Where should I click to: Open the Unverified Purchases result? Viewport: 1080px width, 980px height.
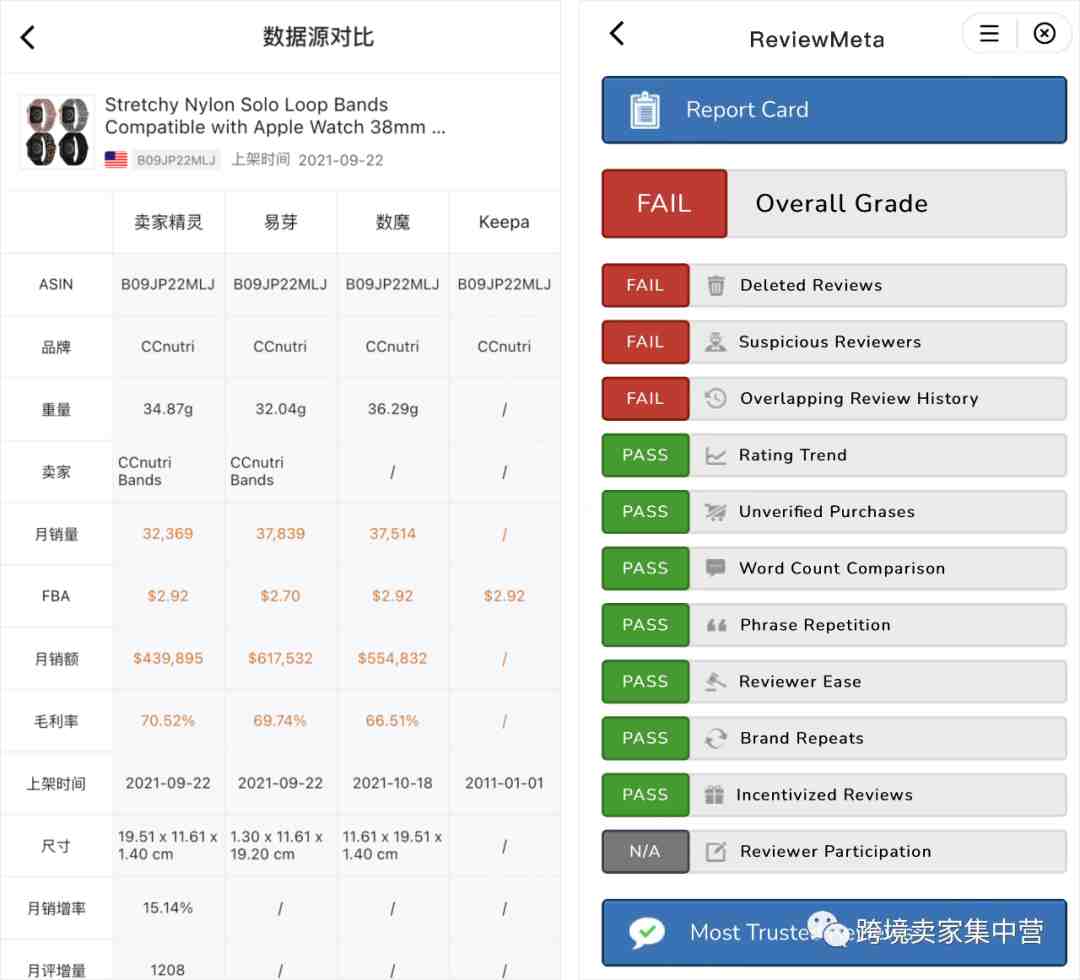pyautogui.click(x=834, y=512)
